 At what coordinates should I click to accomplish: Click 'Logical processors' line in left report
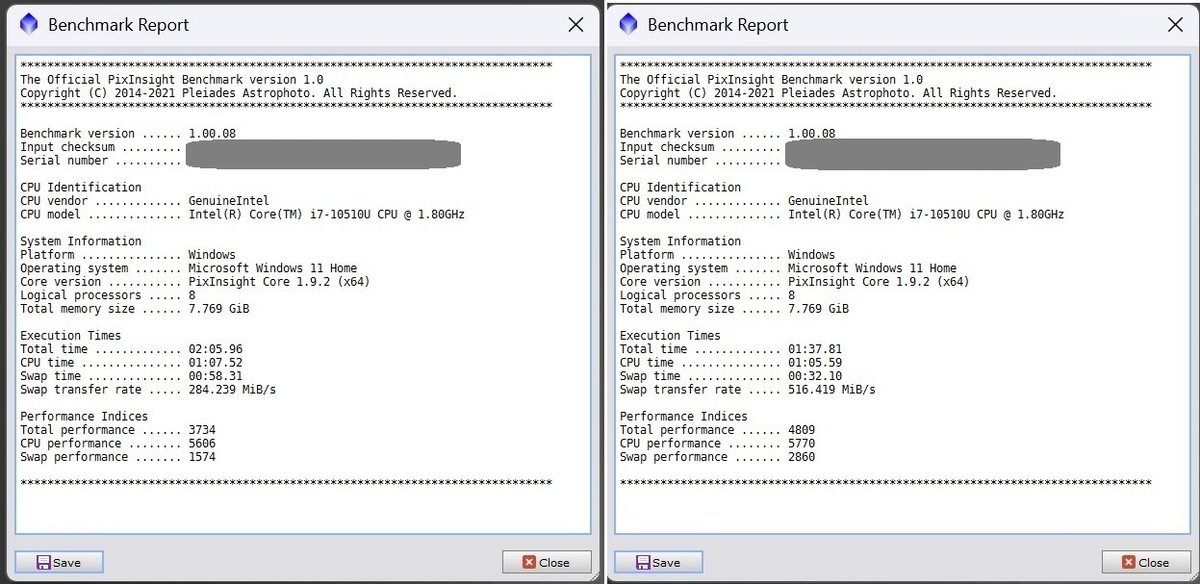point(108,295)
